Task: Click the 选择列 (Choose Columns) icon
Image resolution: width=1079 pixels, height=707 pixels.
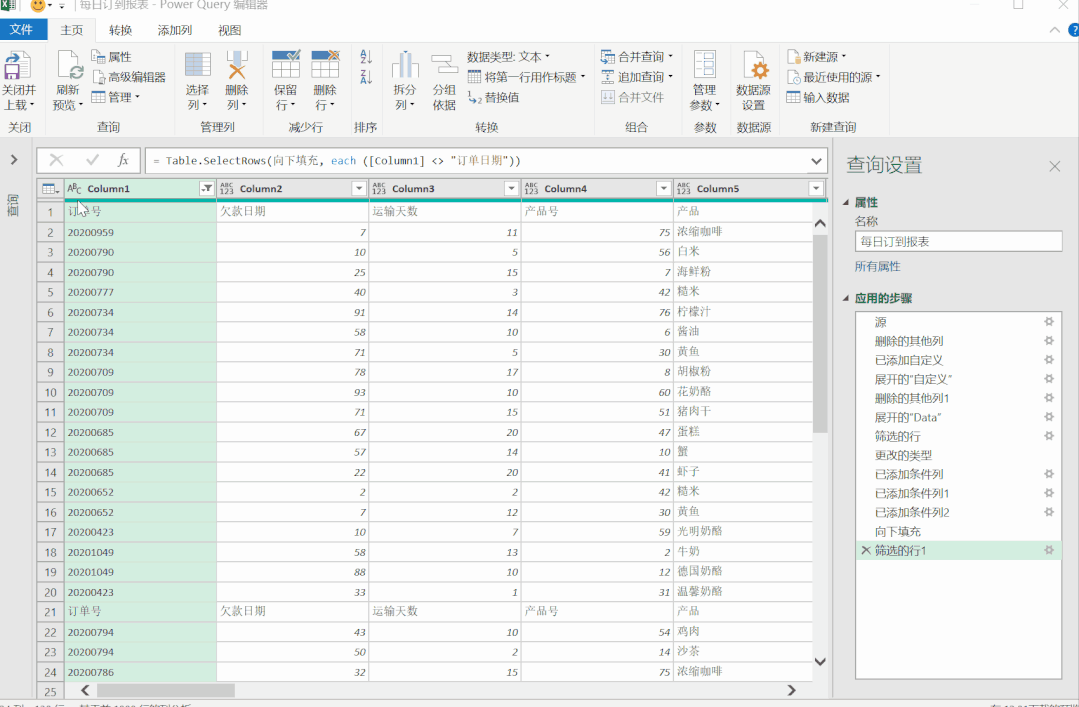Action: [197, 66]
